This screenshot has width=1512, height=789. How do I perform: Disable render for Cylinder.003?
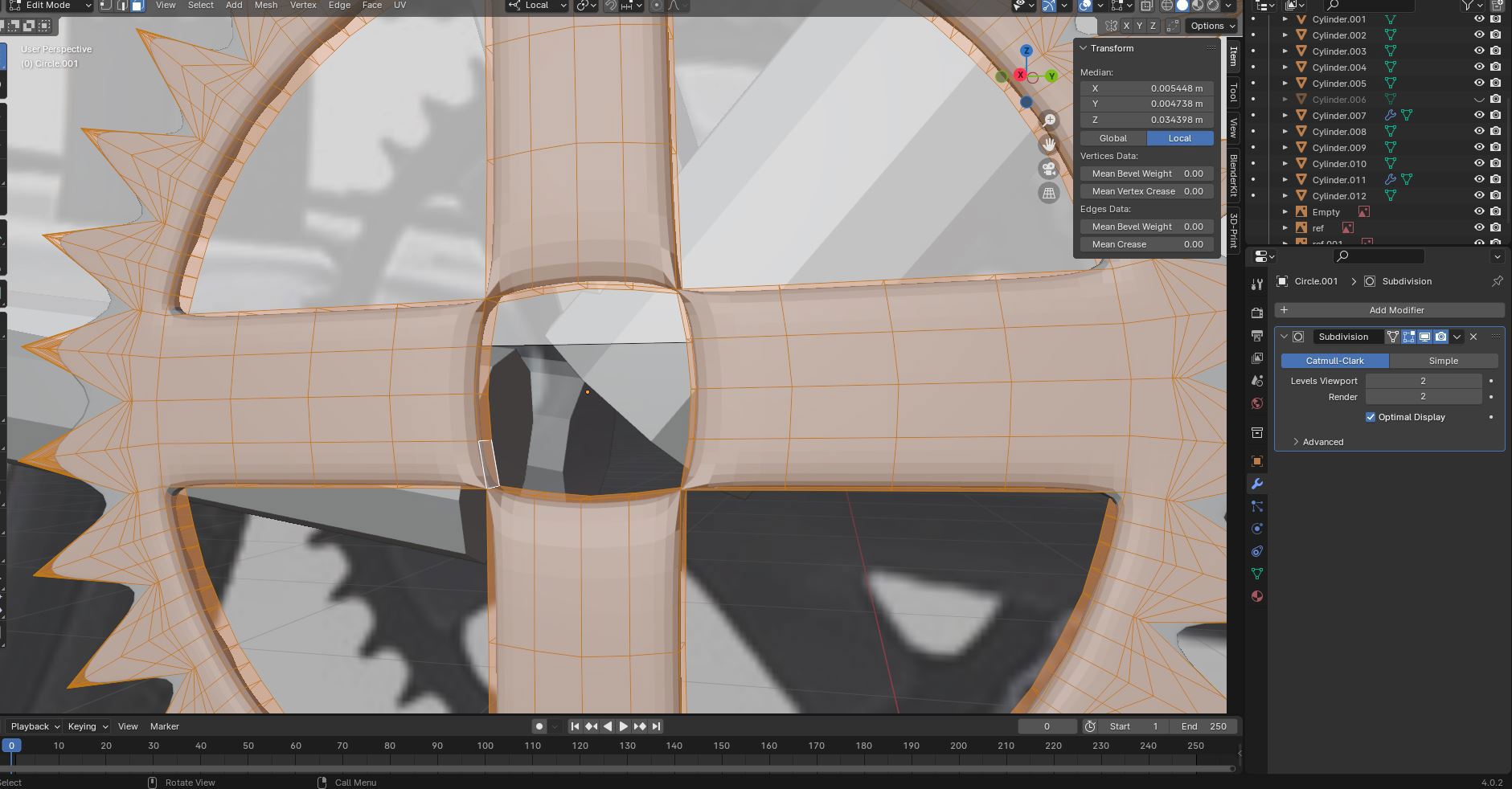pyautogui.click(x=1495, y=51)
